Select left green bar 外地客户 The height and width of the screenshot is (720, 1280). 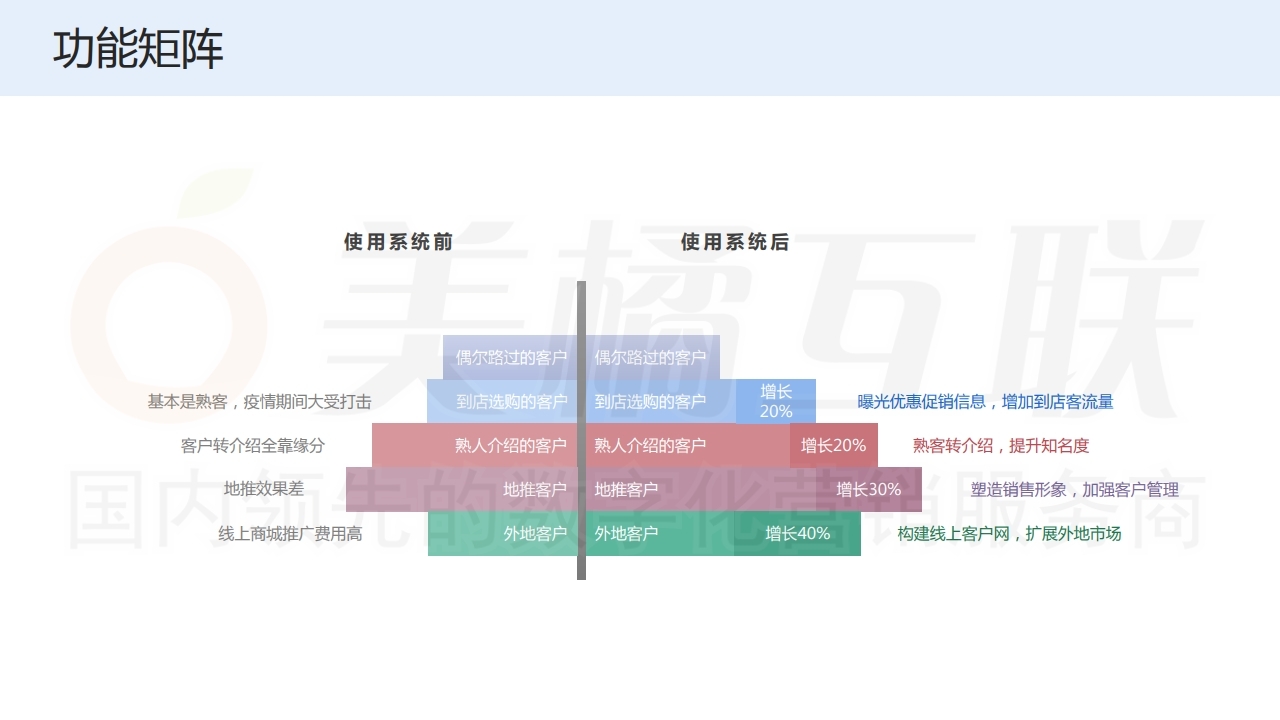coord(502,533)
